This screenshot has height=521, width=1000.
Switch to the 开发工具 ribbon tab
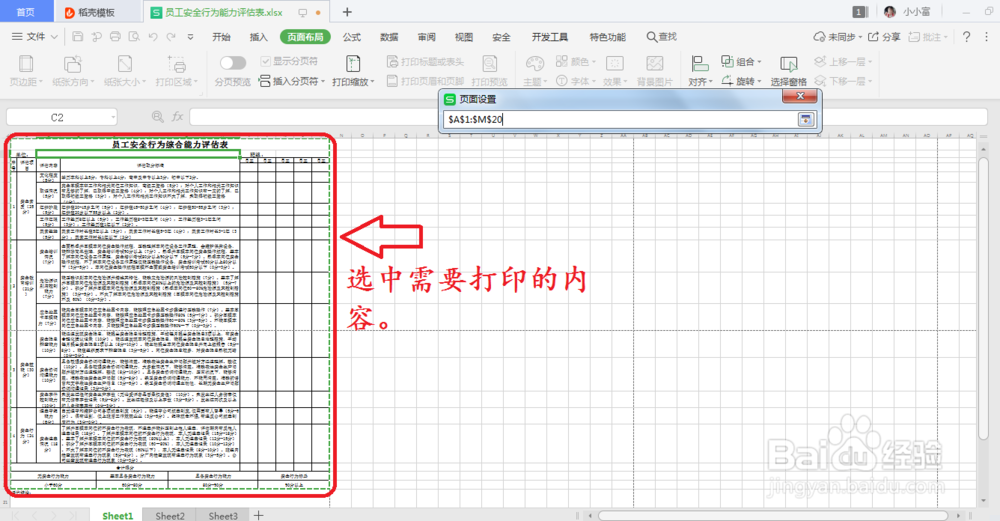point(550,37)
